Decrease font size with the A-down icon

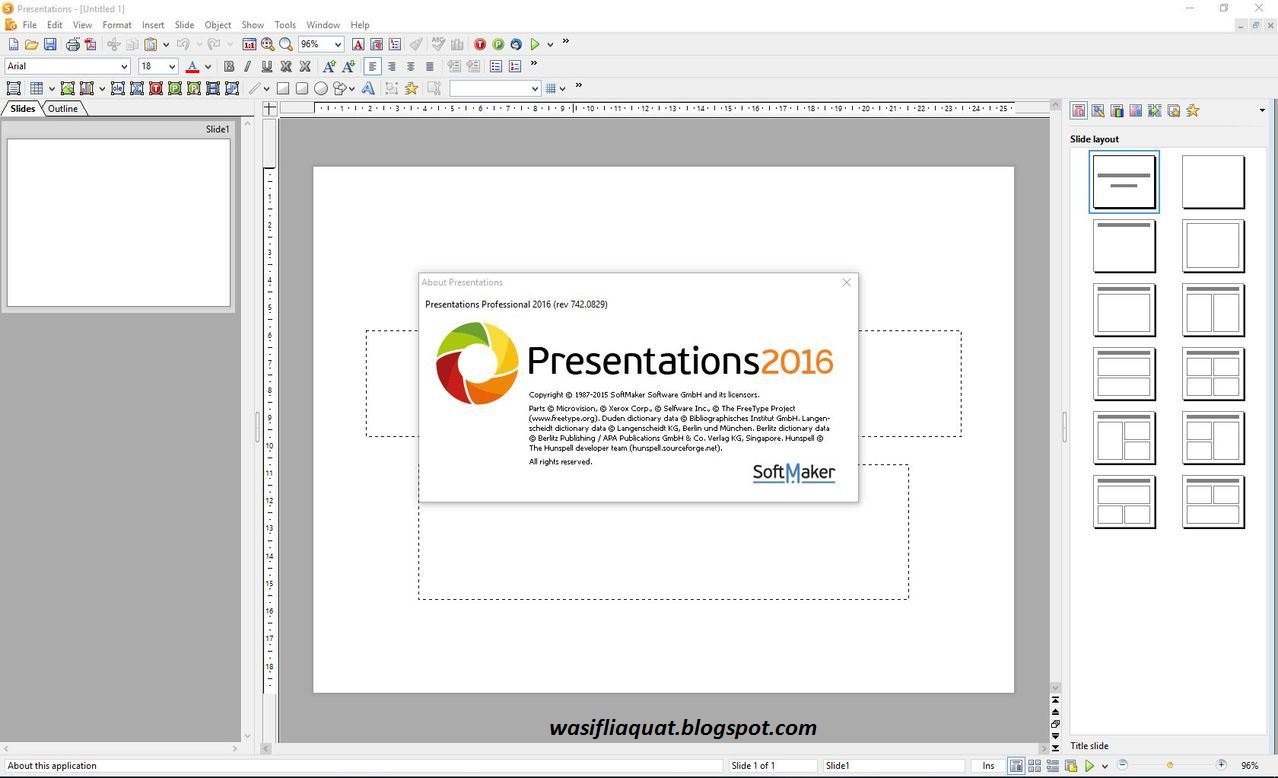pyautogui.click(x=348, y=66)
